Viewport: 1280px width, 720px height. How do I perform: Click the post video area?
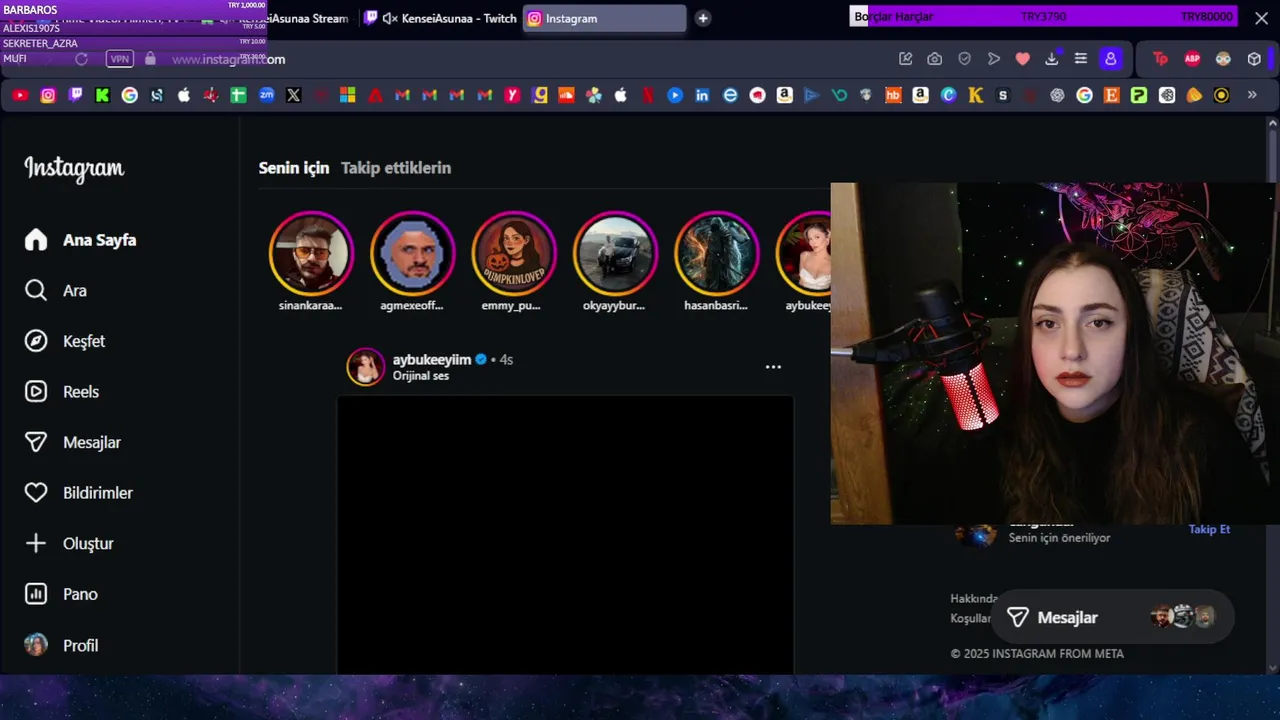[x=565, y=535]
